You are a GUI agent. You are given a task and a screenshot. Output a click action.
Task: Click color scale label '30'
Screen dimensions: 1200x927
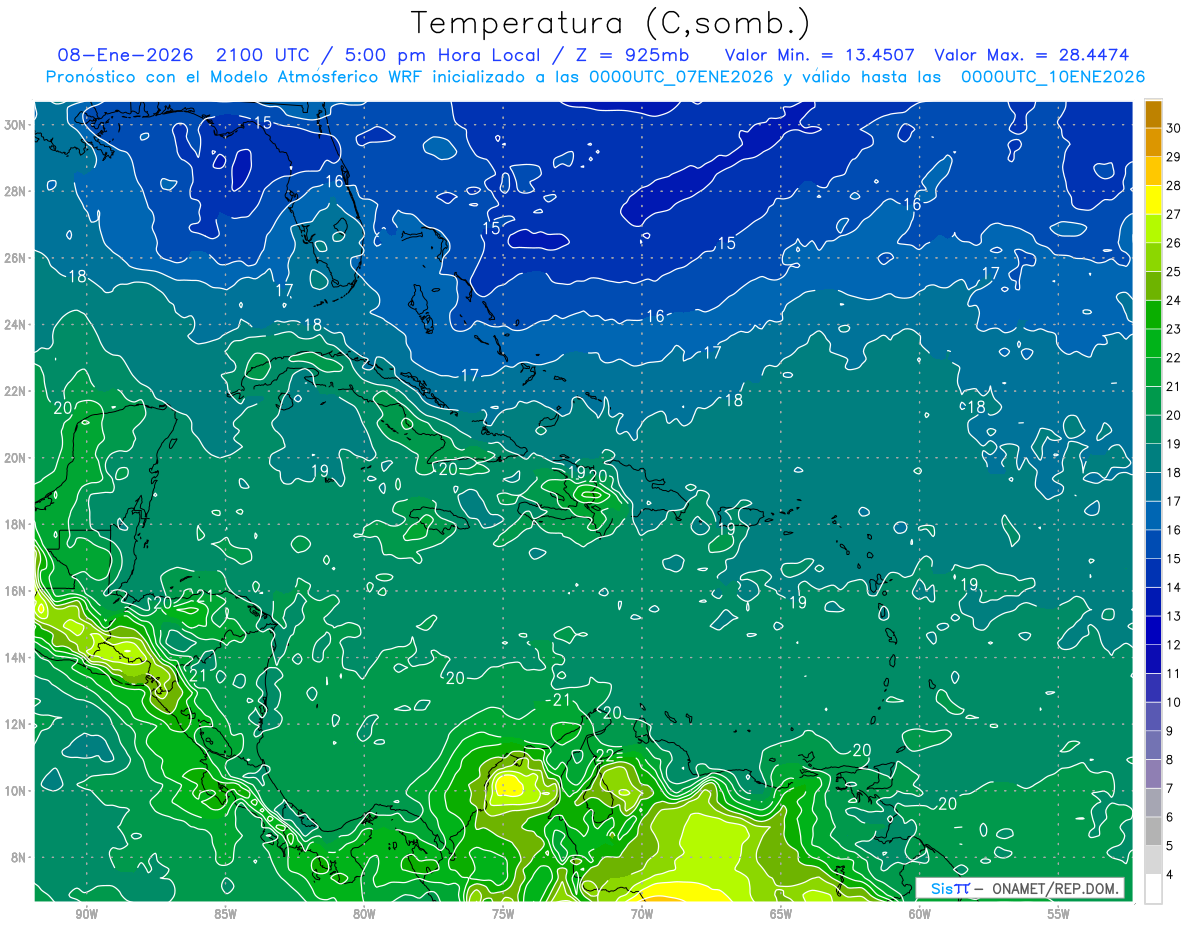click(x=1174, y=128)
